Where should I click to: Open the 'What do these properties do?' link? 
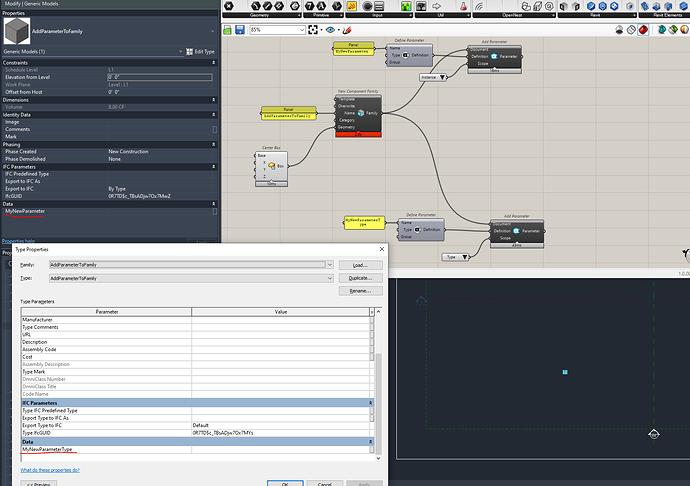[x=50, y=470]
